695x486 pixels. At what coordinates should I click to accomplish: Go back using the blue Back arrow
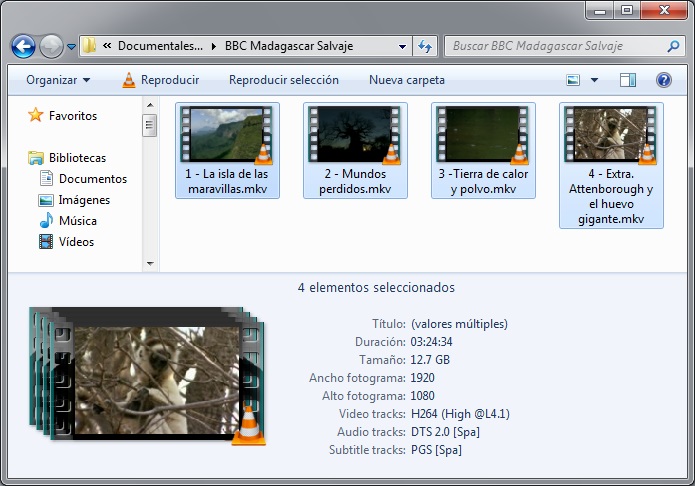pyautogui.click(x=23, y=46)
